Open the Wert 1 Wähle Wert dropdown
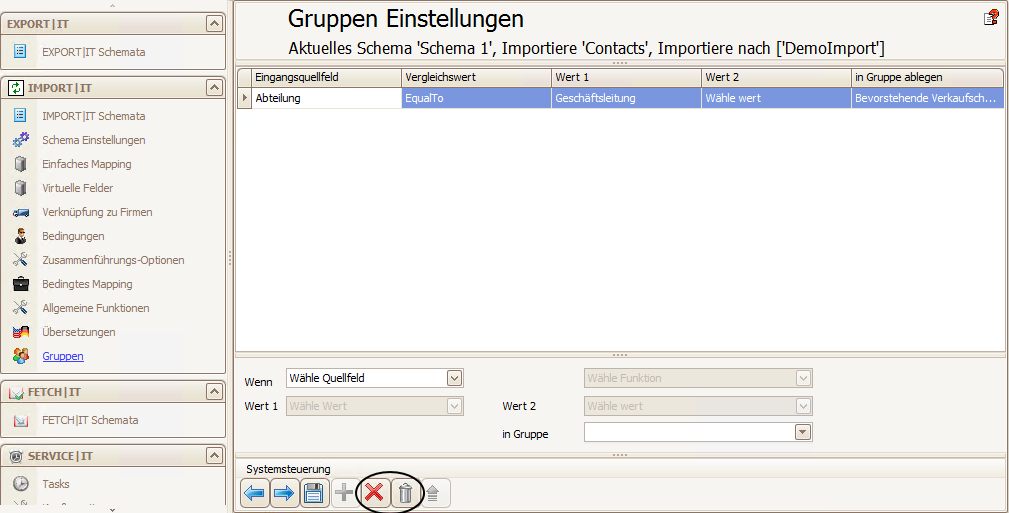Viewport: 1009px width, 513px height. coord(454,406)
